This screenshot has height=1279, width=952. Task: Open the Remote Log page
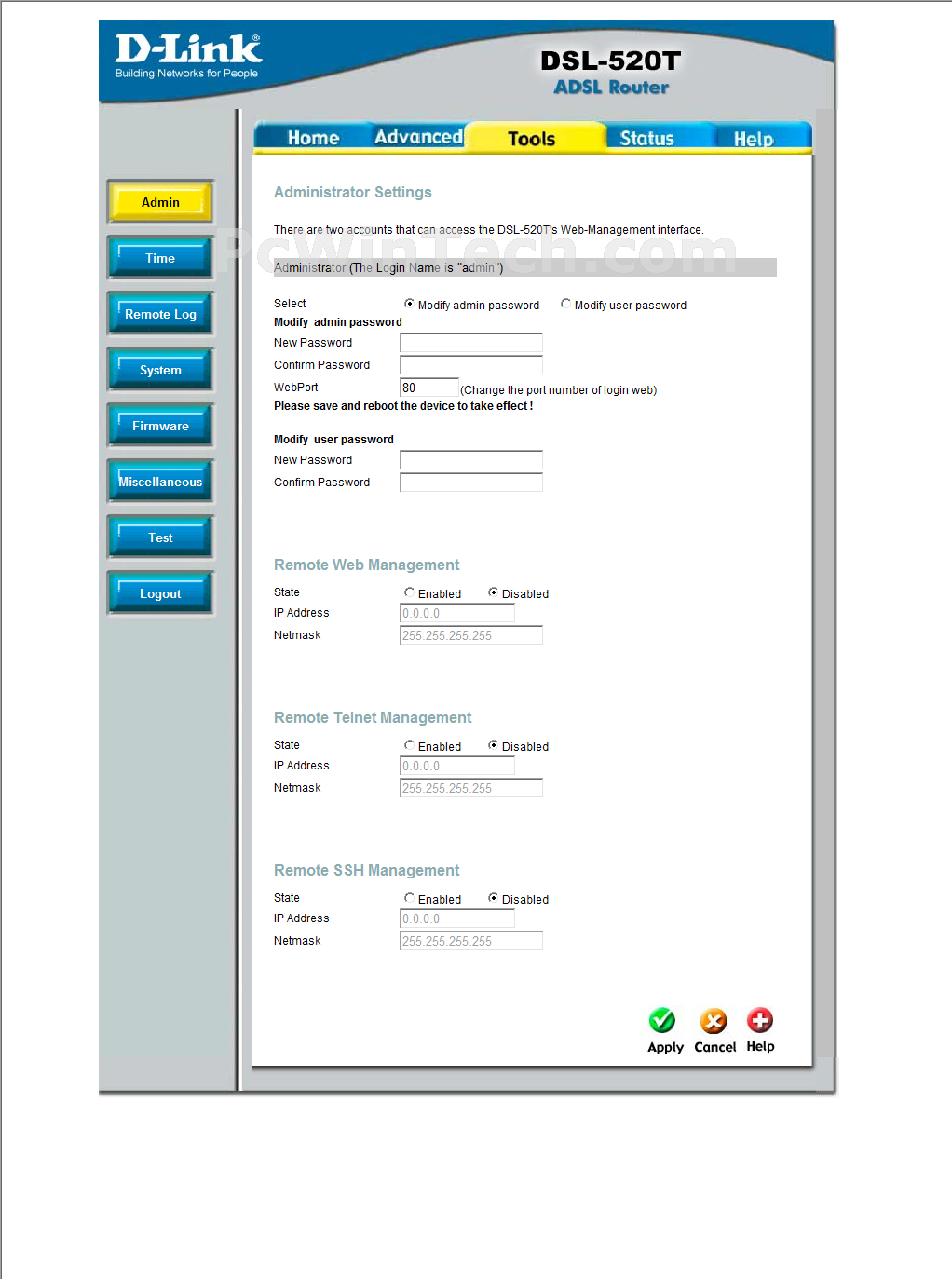[160, 314]
